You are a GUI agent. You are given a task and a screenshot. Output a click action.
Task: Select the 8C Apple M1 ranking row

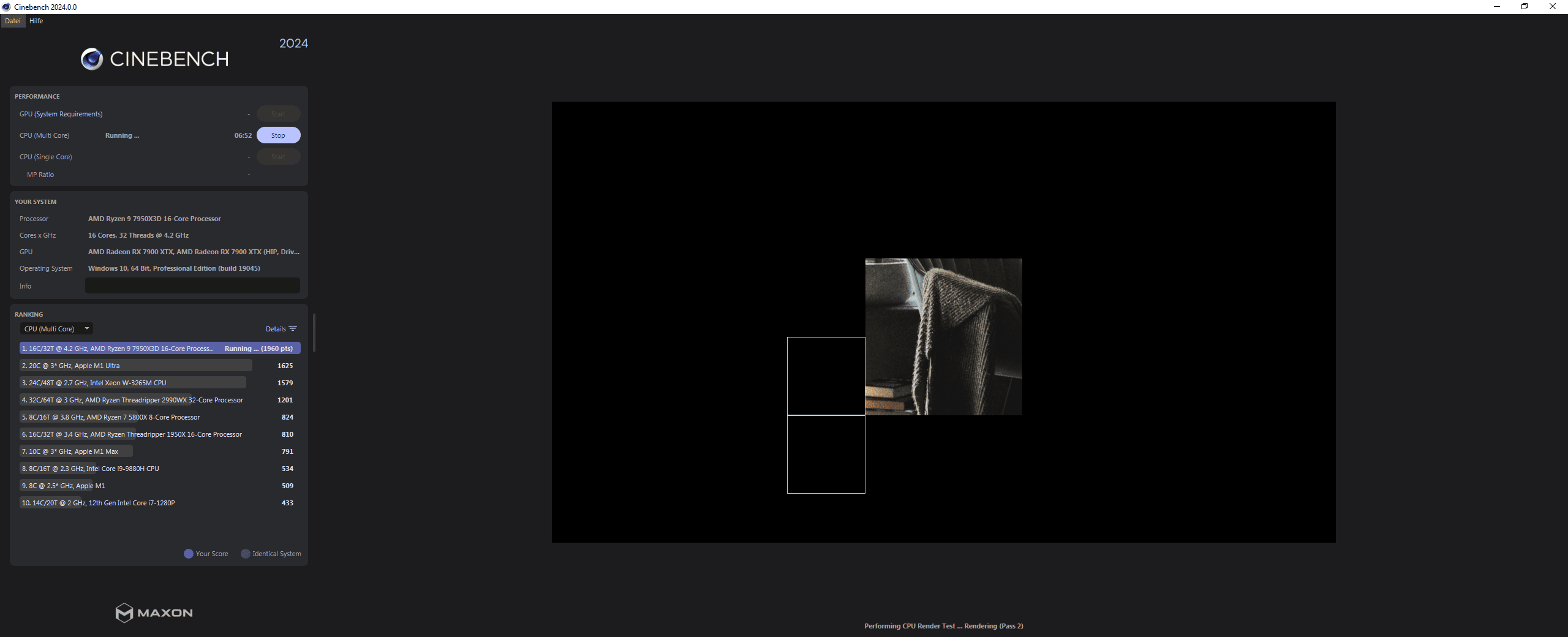tap(160, 486)
